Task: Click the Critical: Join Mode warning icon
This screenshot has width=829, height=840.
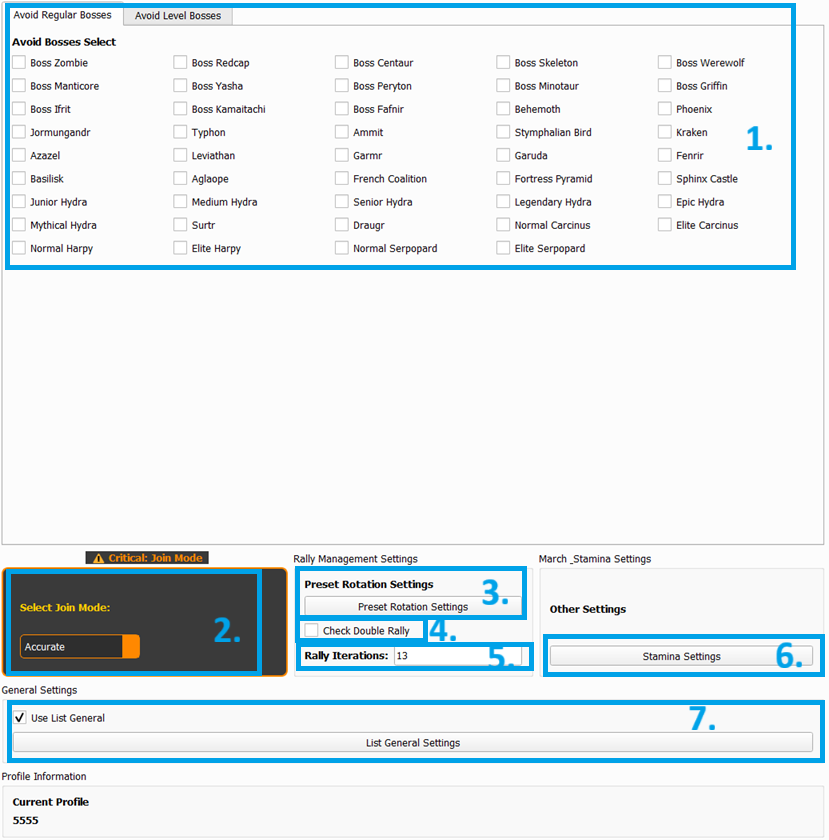Action: pos(98,558)
